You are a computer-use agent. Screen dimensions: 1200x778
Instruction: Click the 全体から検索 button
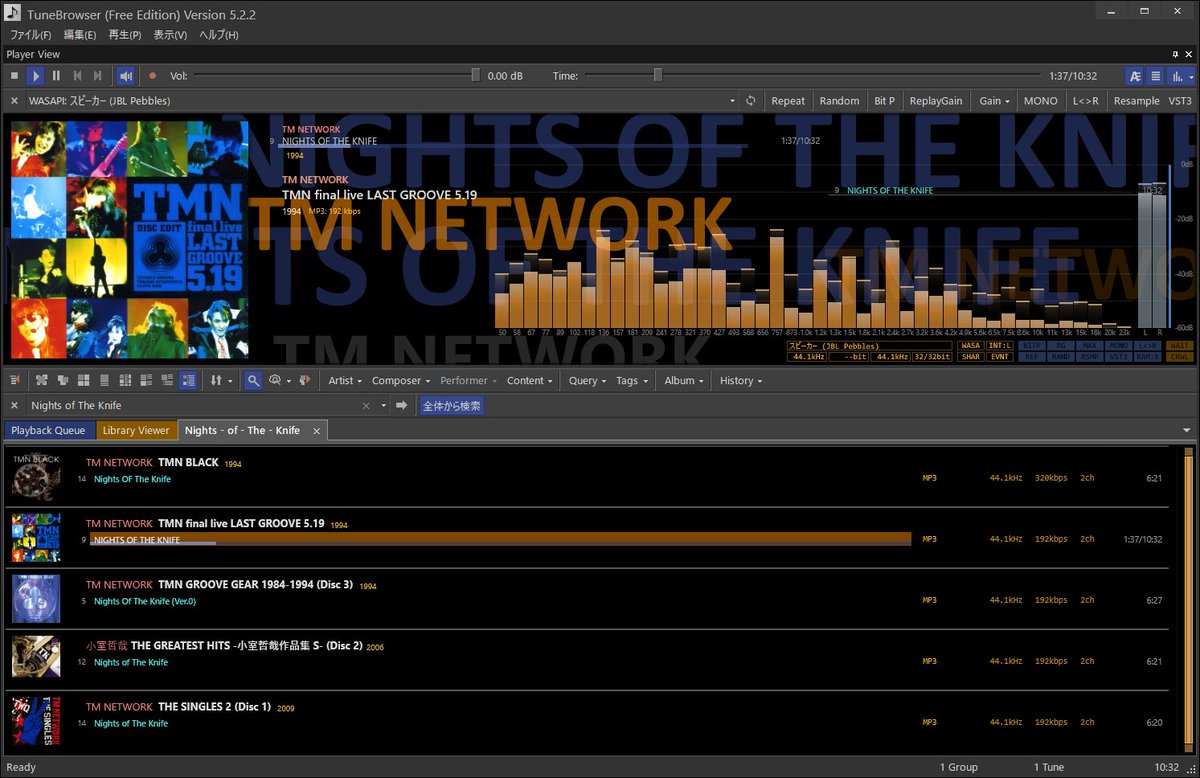[452, 406]
